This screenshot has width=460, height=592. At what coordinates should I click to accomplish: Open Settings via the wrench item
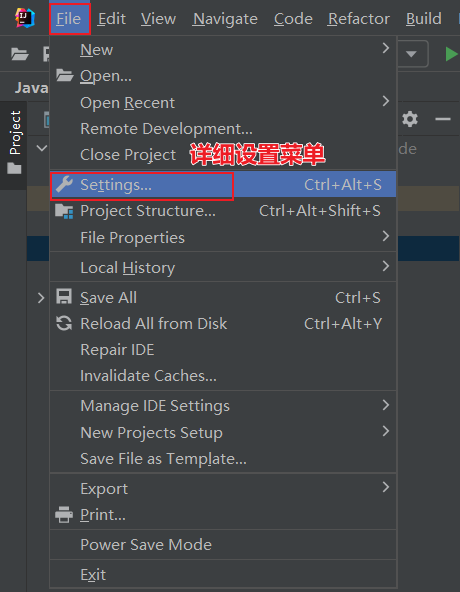pyautogui.click(x=223, y=185)
